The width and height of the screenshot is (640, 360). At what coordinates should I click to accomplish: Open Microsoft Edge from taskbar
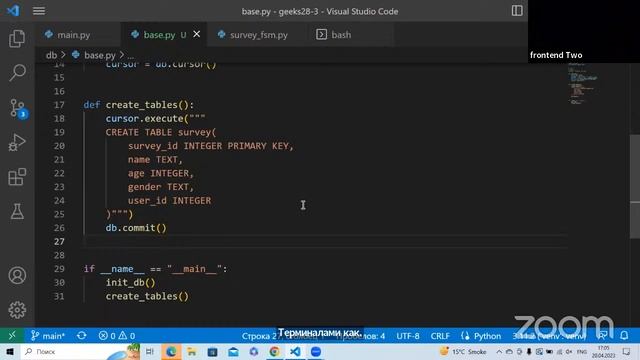point(171,351)
